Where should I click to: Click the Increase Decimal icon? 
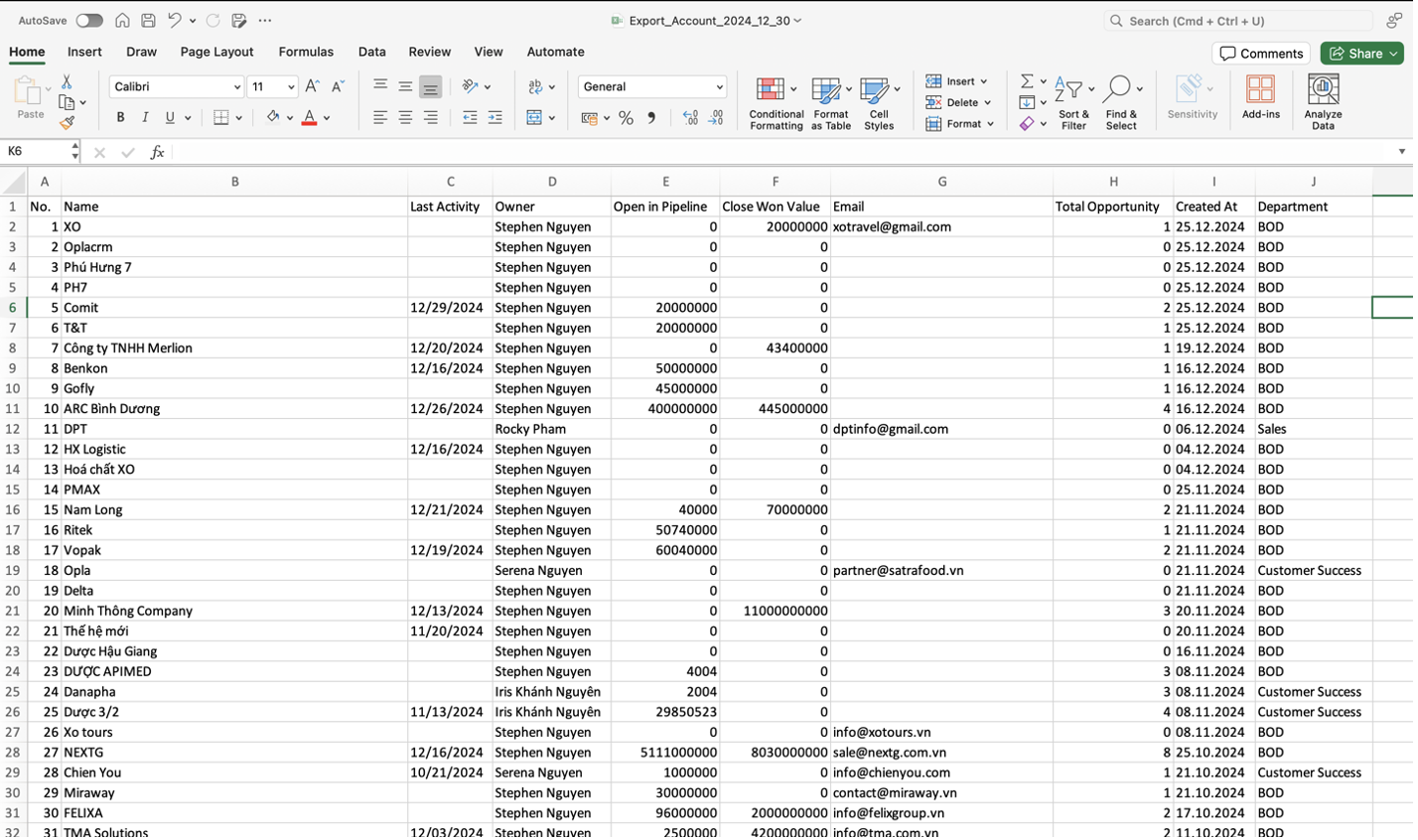pyautogui.click(x=692, y=118)
